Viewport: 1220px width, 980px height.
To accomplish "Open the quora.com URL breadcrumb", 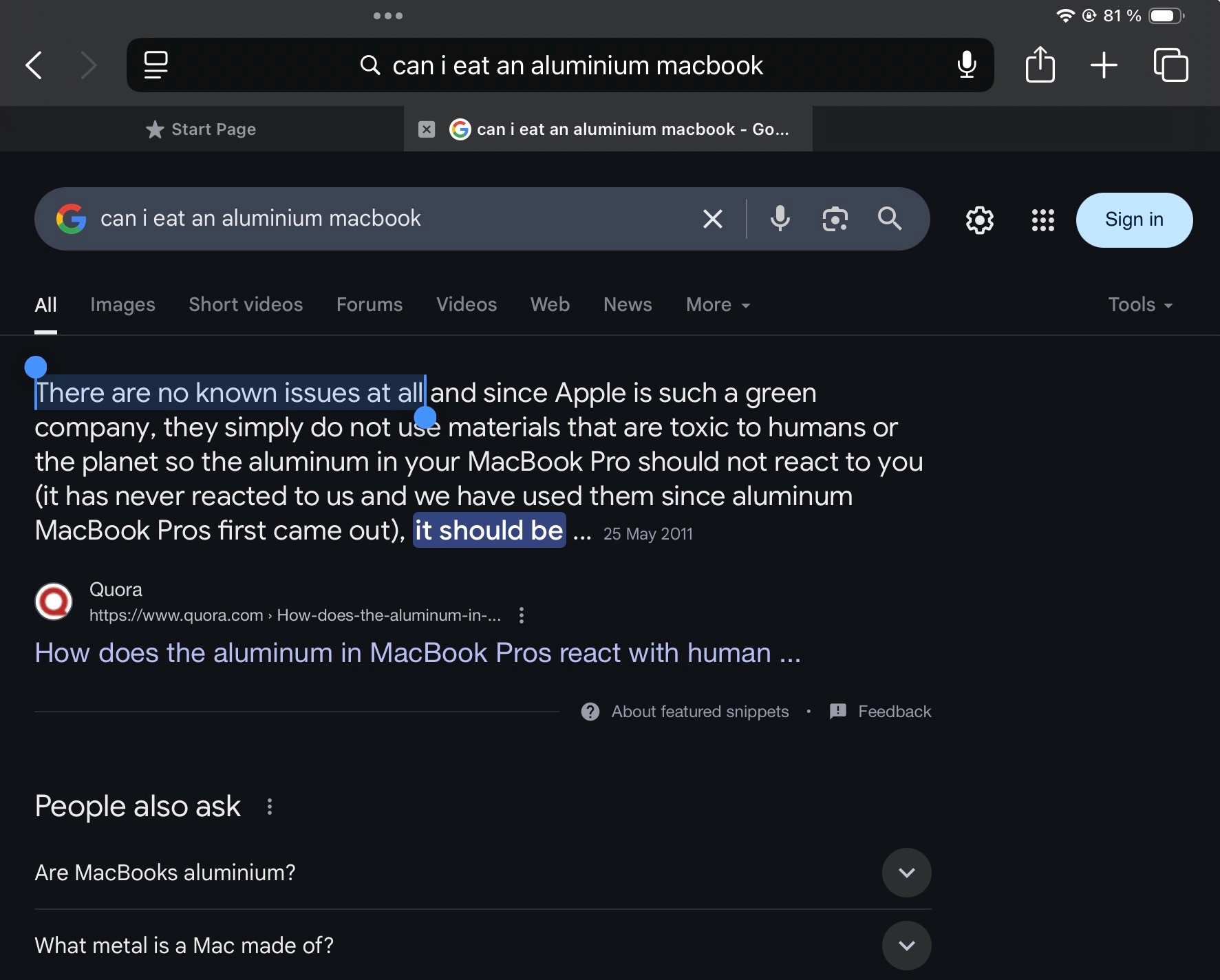I will click(295, 615).
